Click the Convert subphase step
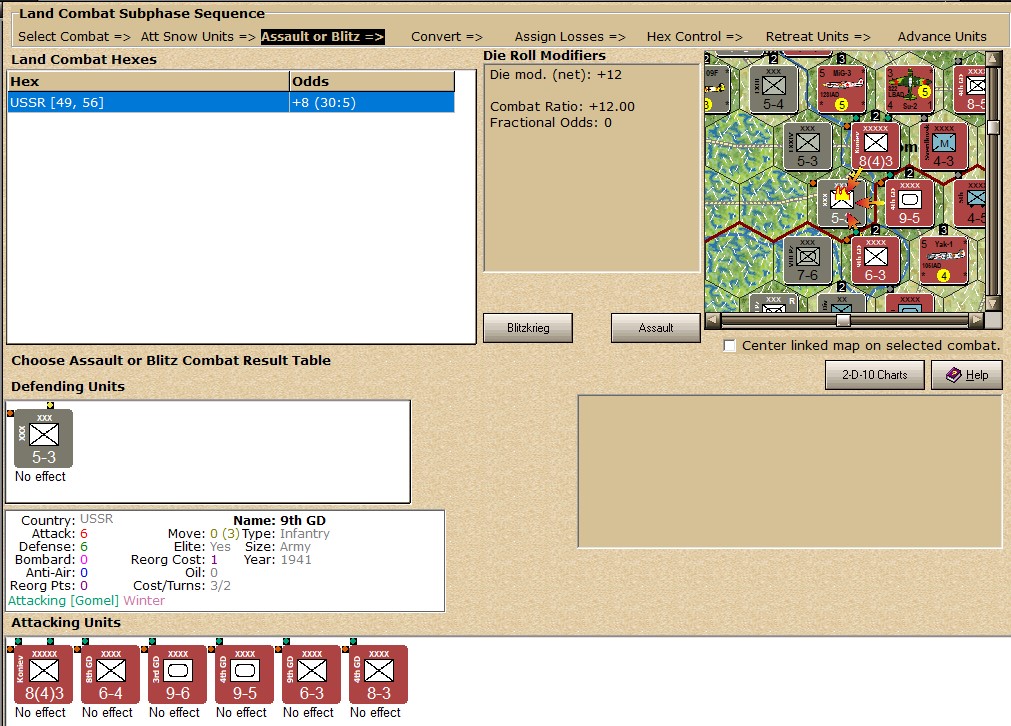The image size is (1011, 726). pyautogui.click(x=447, y=37)
